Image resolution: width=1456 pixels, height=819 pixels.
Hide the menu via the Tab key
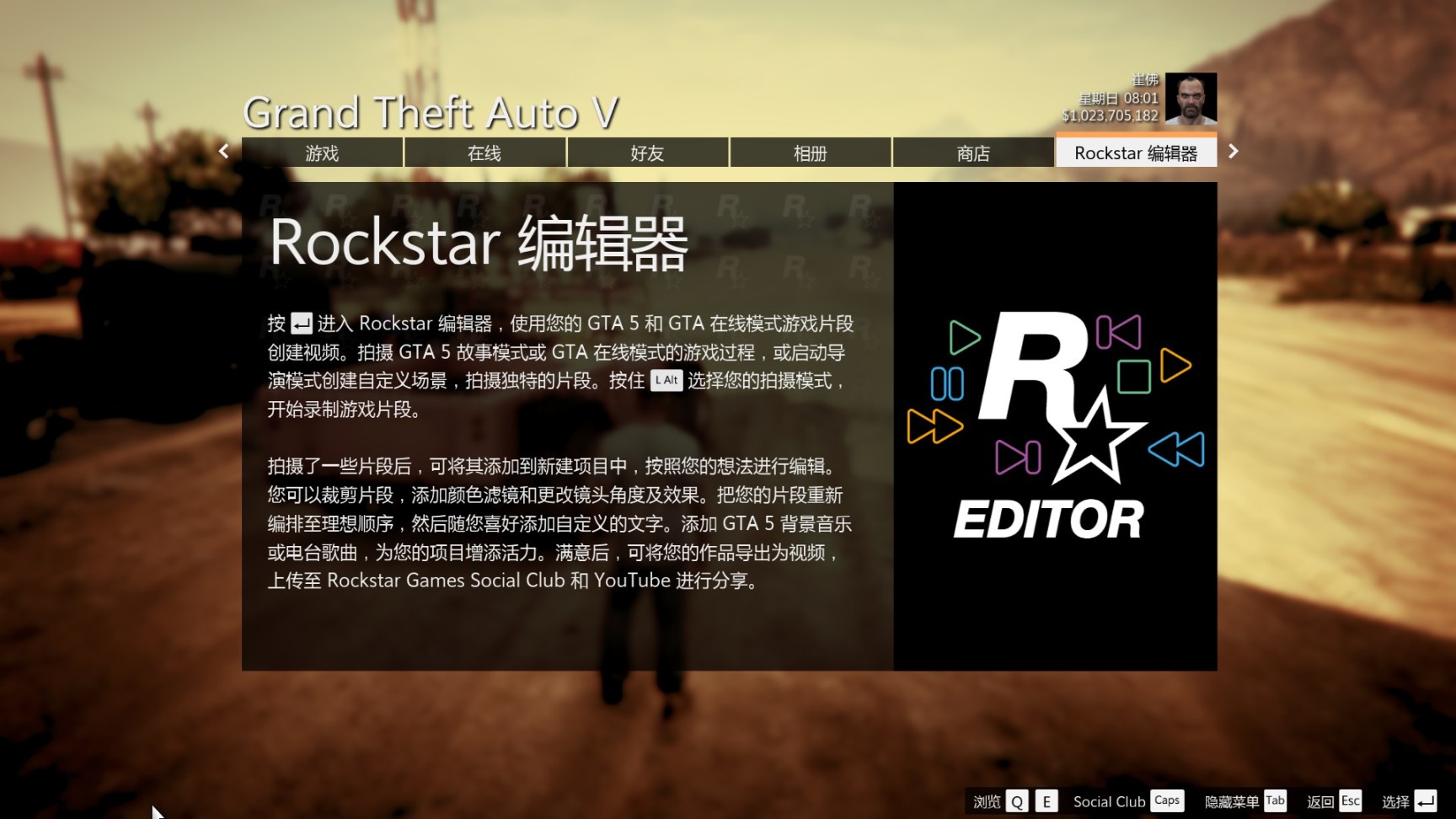1276,800
